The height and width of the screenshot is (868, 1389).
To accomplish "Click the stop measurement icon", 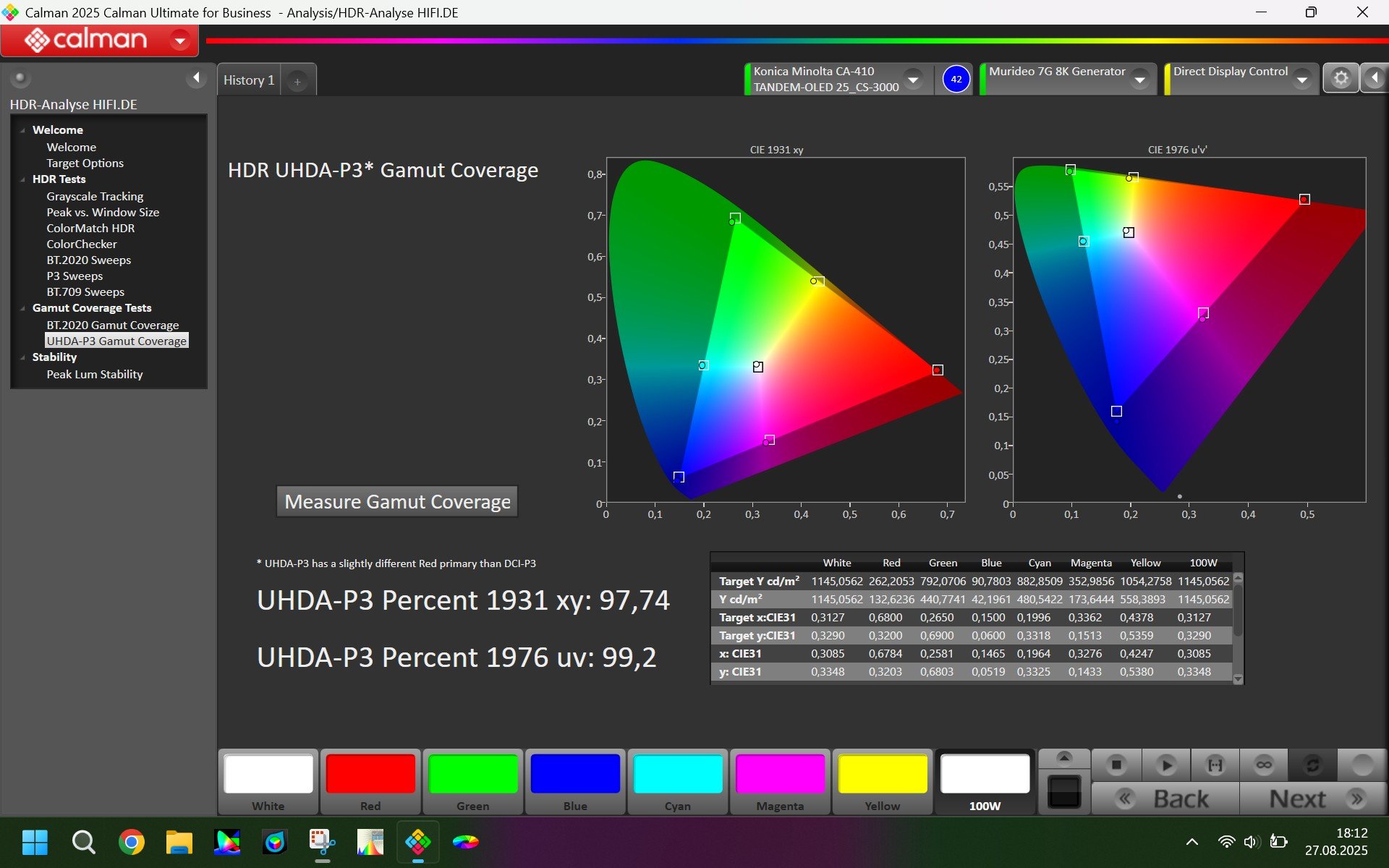I will pyautogui.click(x=1116, y=765).
